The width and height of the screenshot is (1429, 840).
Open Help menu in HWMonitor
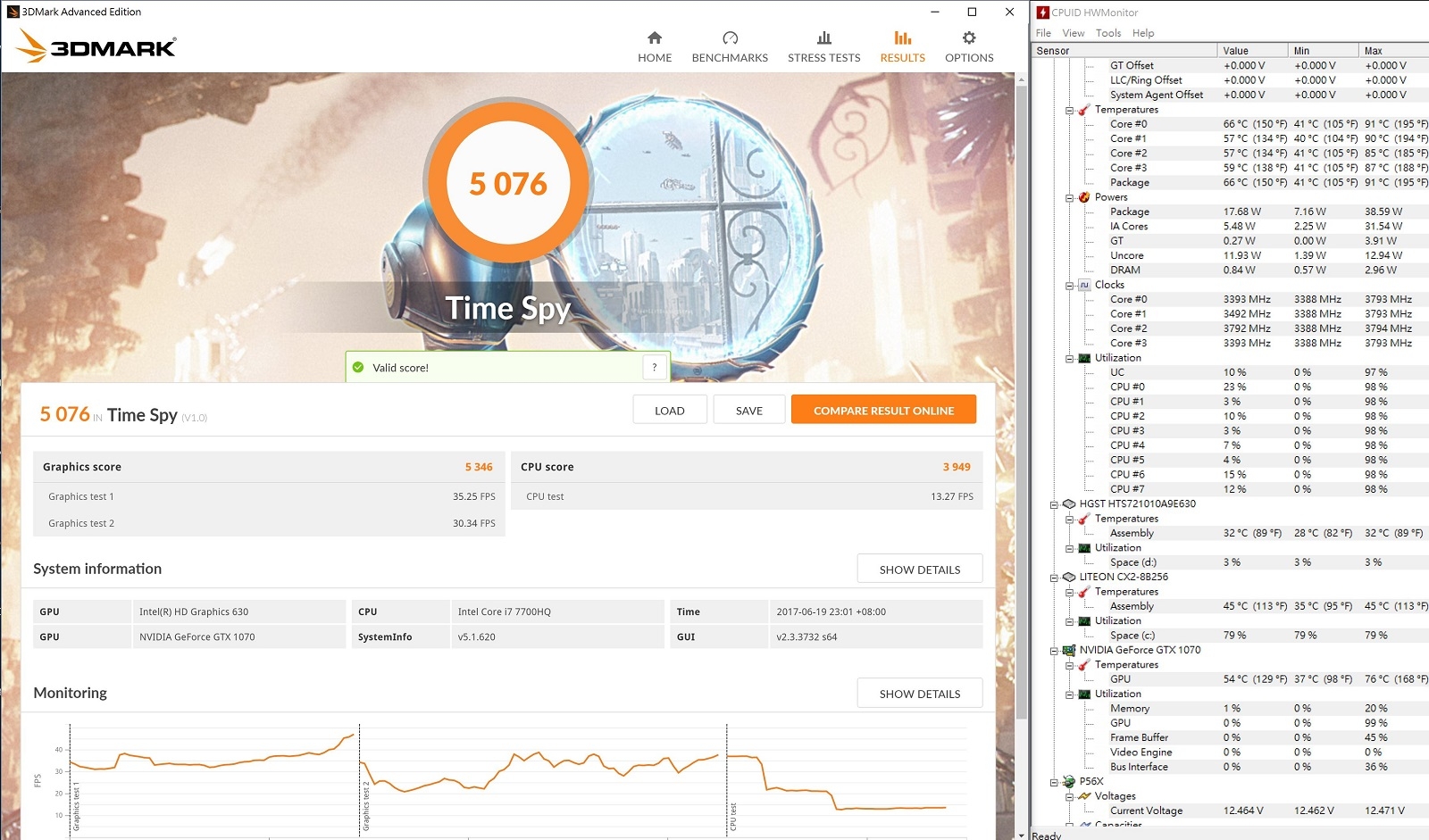click(1143, 33)
